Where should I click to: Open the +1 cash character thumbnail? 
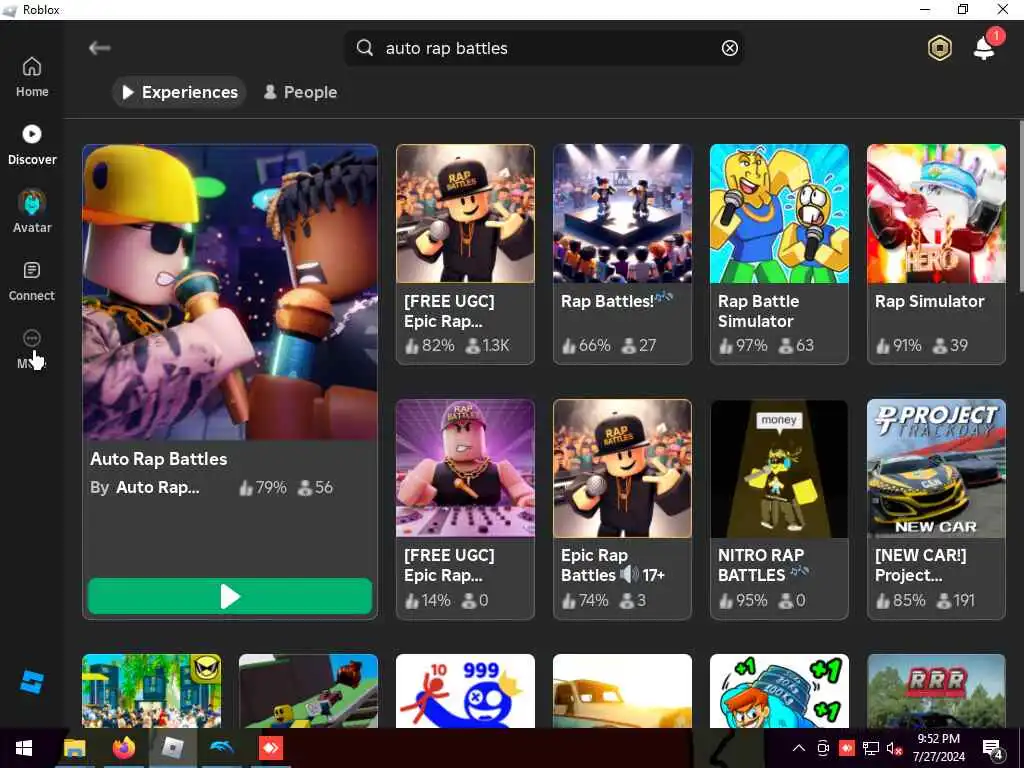point(779,691)
